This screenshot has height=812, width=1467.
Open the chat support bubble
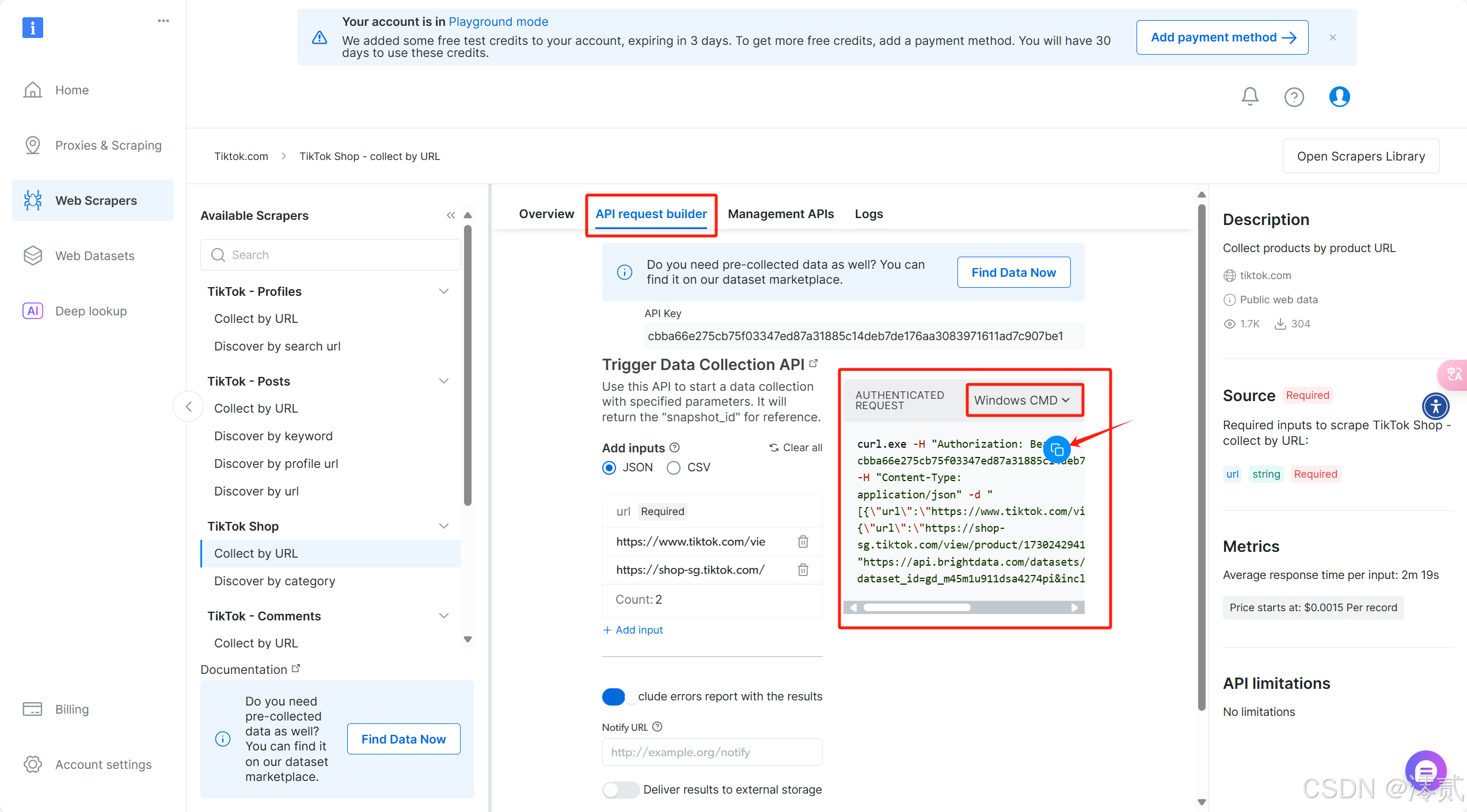tap(1426, 771)
